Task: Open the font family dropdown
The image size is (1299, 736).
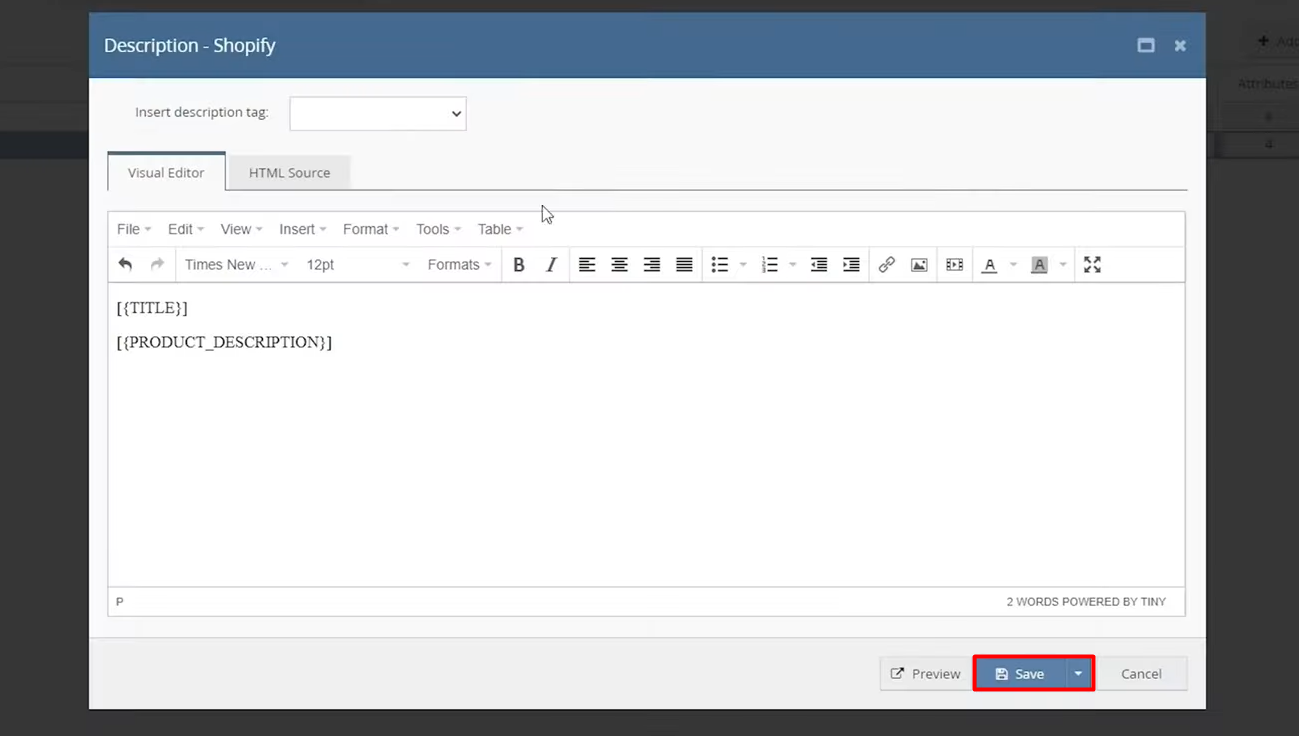Action: pos(236,265)
